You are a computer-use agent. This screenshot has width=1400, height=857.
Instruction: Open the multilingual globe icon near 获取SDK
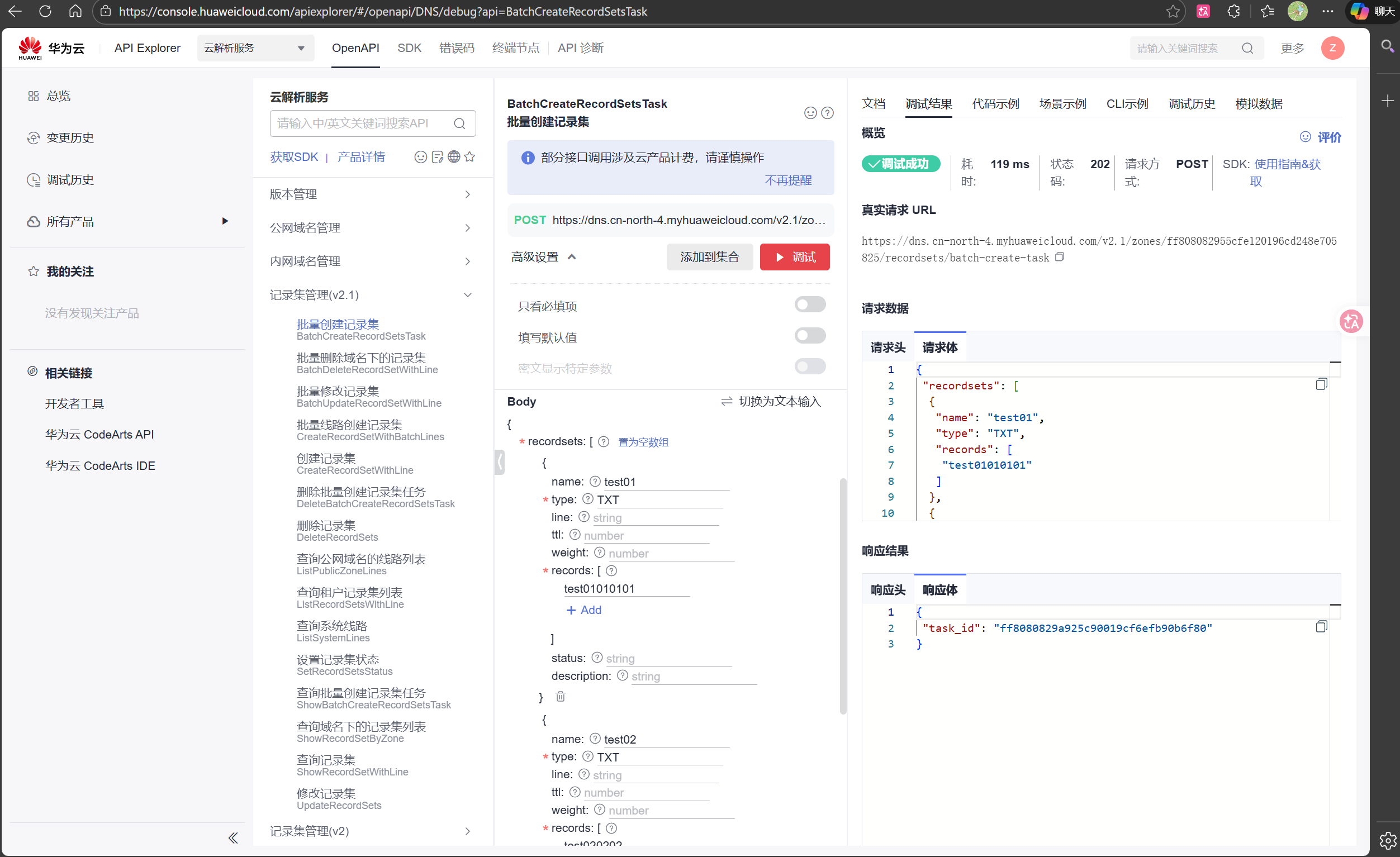[x=453, y=157]
